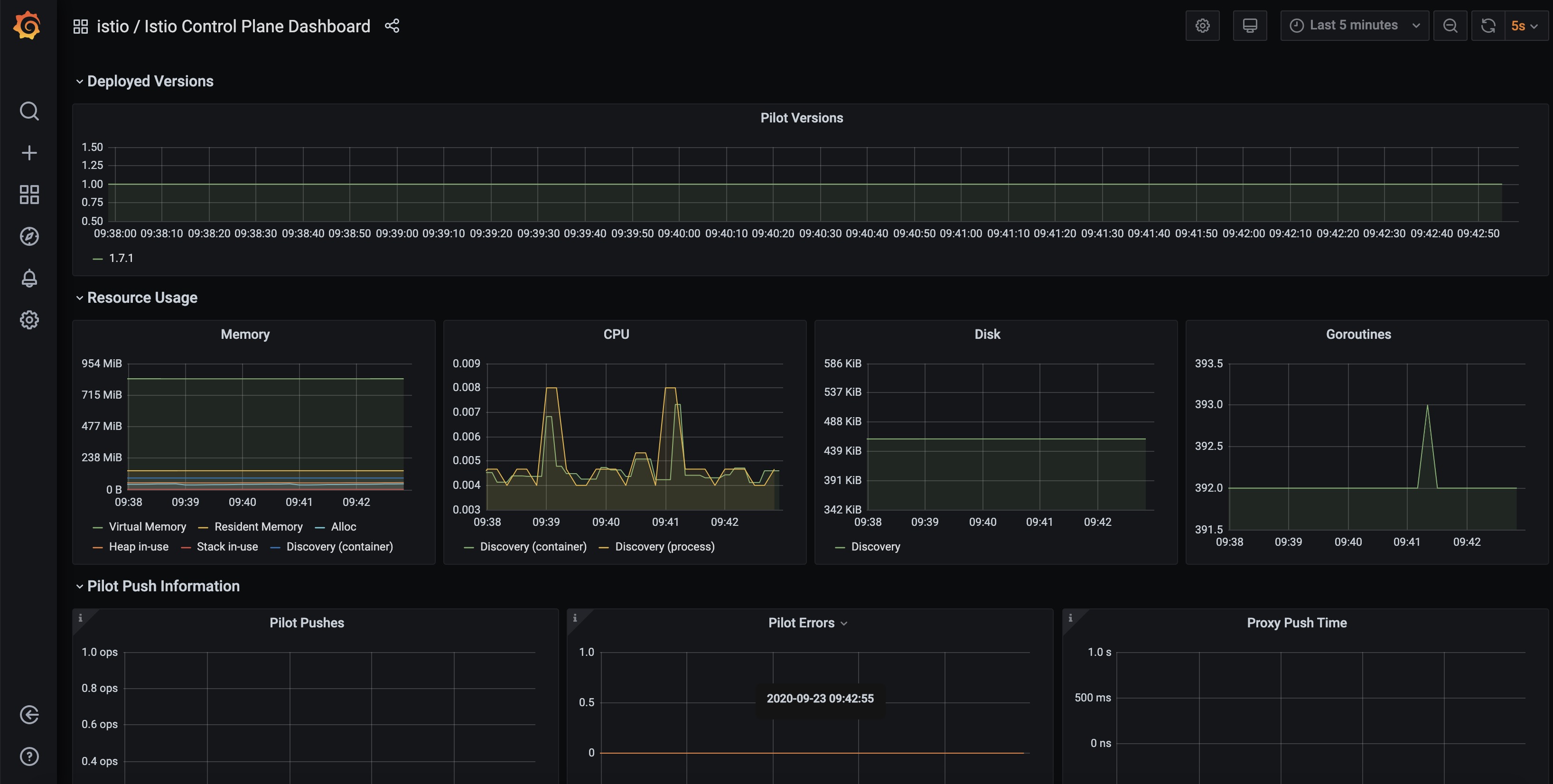
Task: Open the 5s refresh interval dropdown
Action: coord(1525,26)
